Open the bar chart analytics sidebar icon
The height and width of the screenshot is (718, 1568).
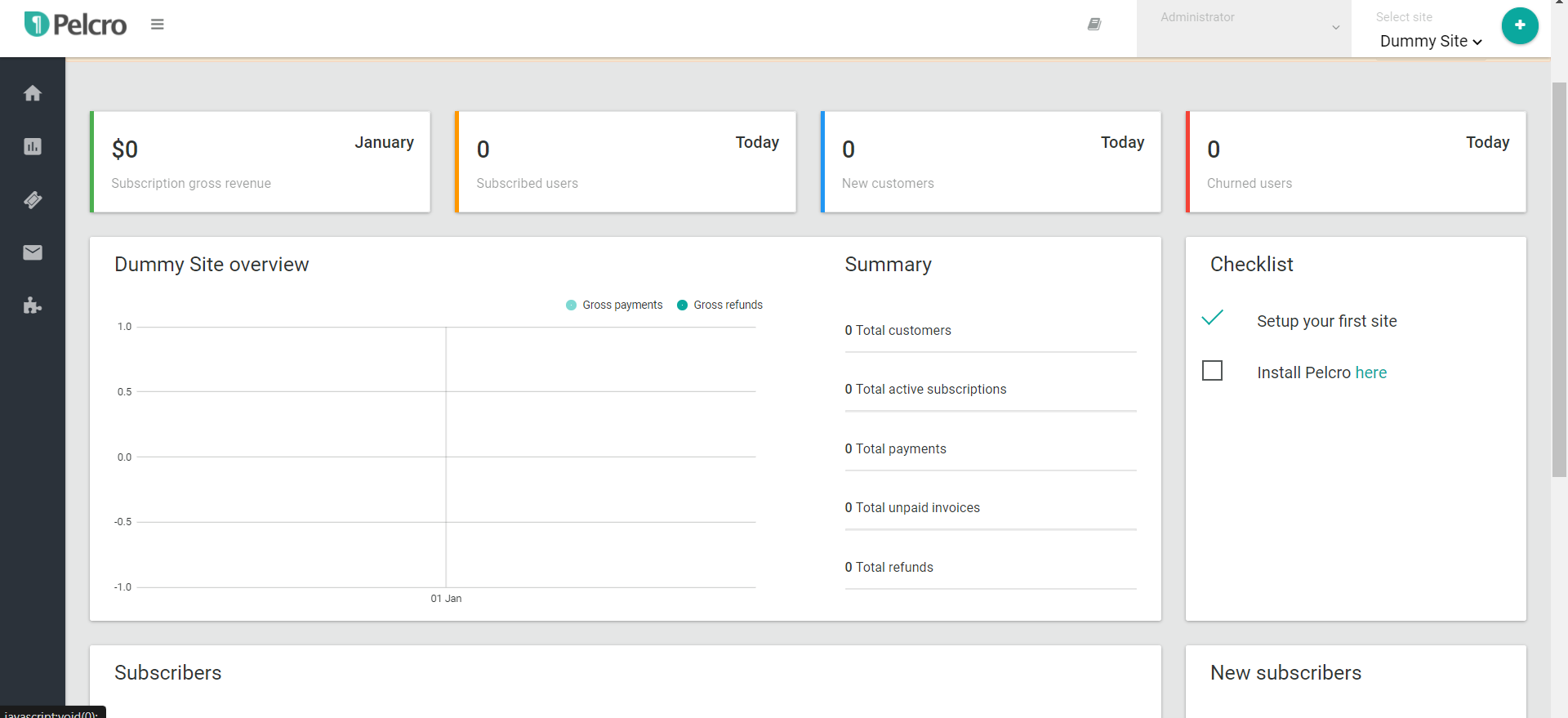[33, 146]
